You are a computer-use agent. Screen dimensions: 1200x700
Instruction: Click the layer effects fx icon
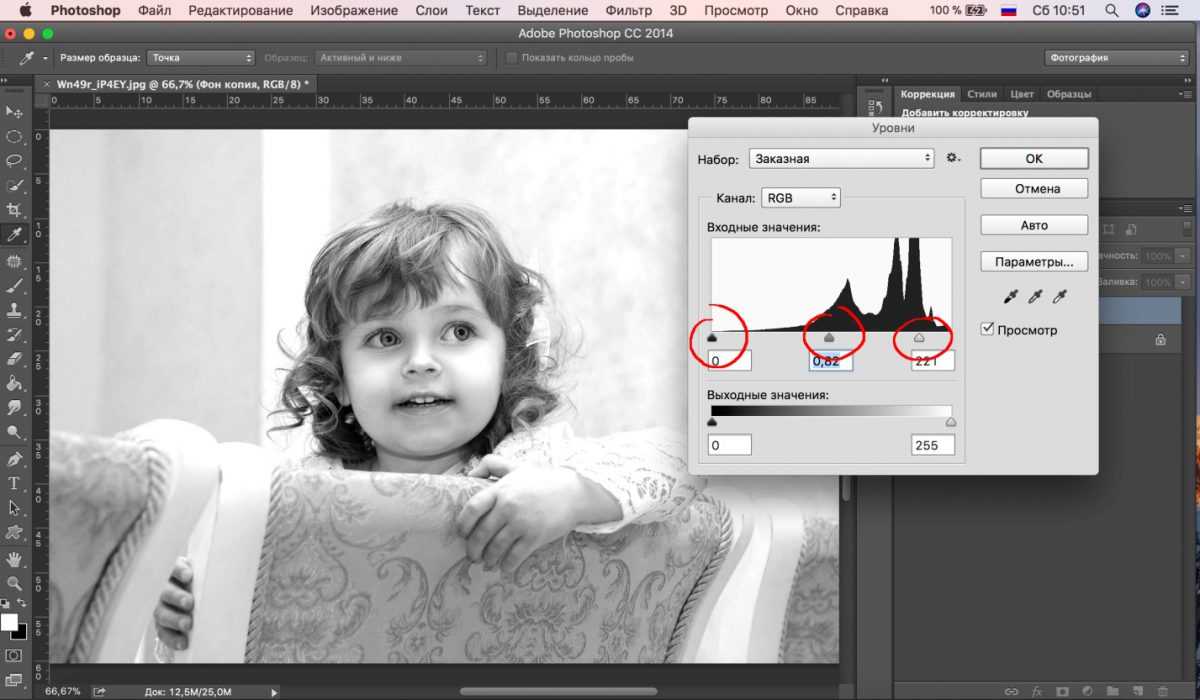[1037, 691]
